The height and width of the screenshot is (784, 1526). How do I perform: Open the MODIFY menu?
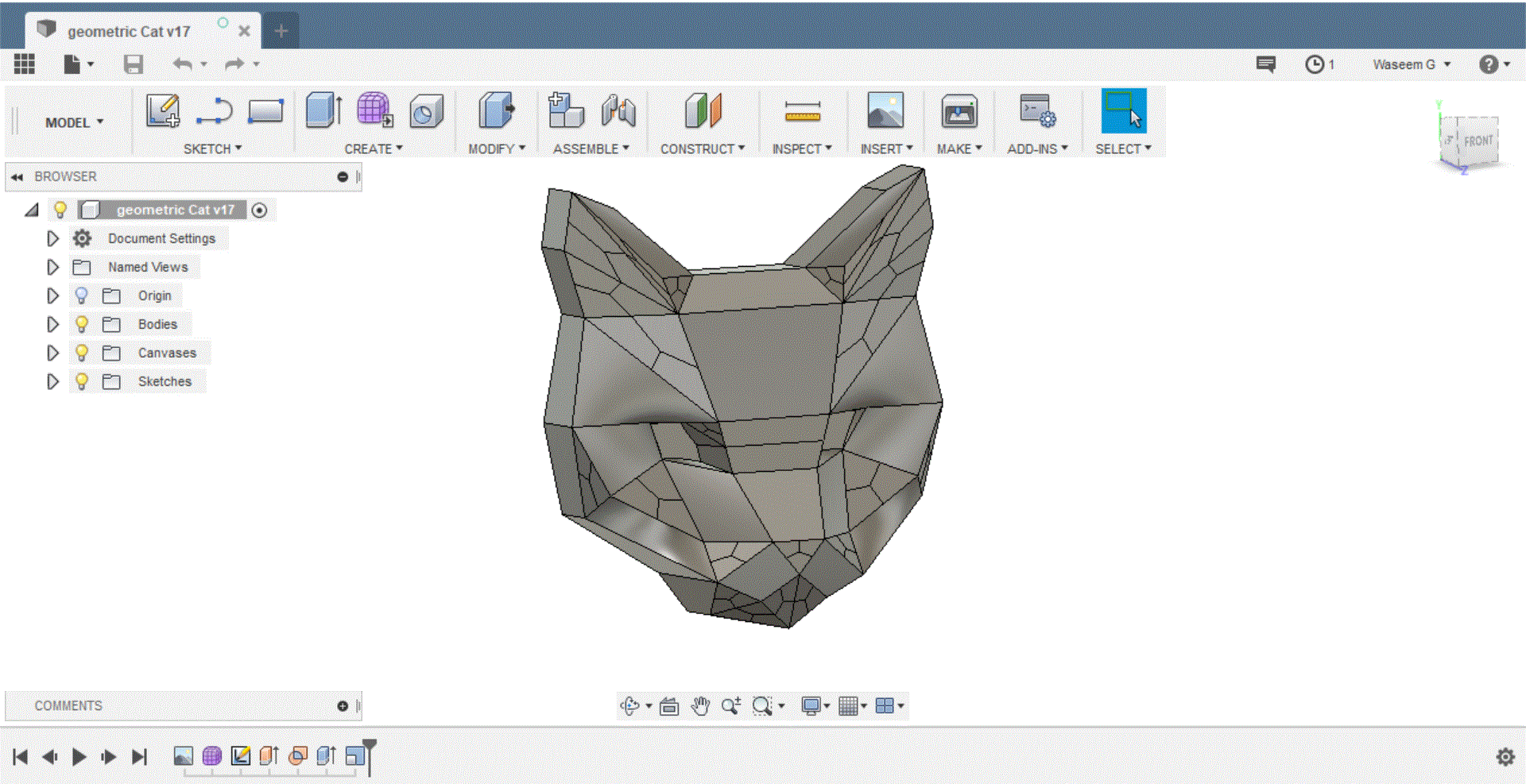[496, 149]
